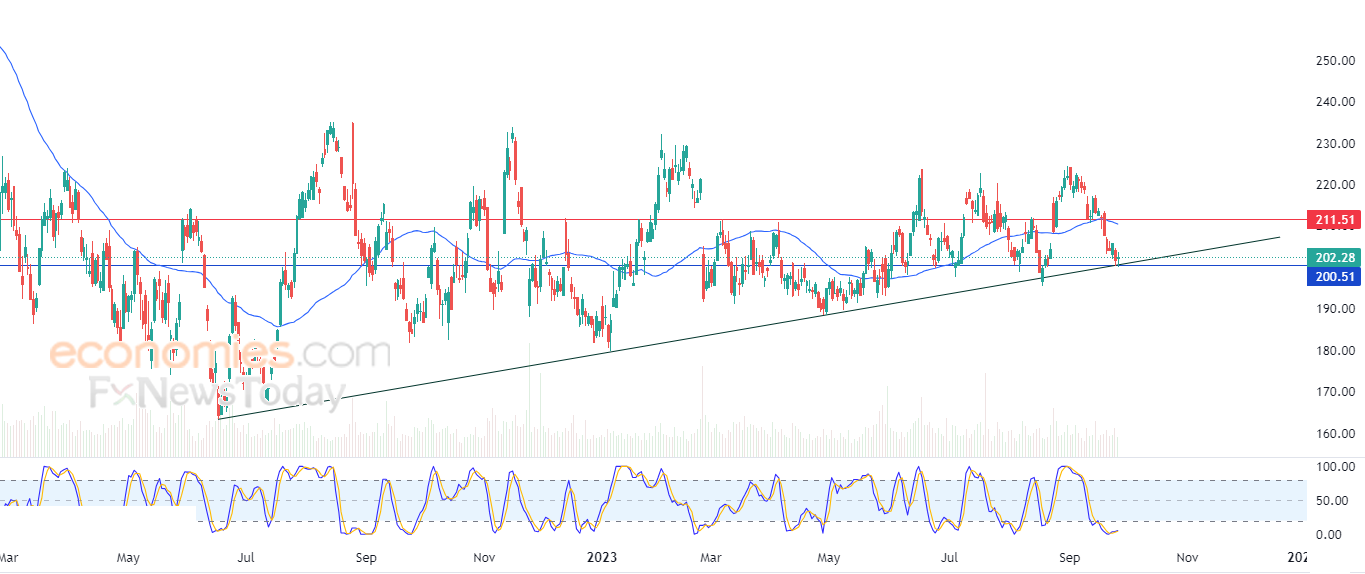The height and width of the screenshot is (574, 1365).
Task: Click the 160.00 price axis value
Action: pyautogui.click(x=1336, y=434)
